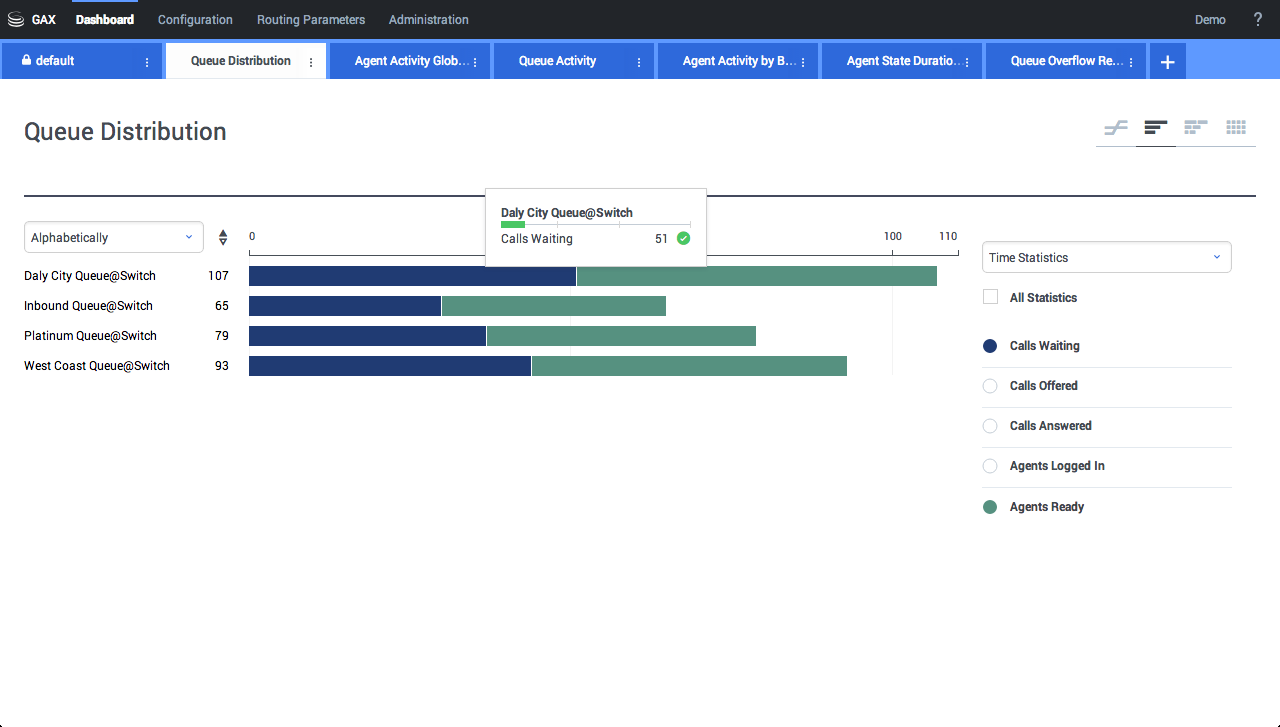Open the Routing Parameters menu
The image size is (1280, 727).
click(x=311, y=20)
